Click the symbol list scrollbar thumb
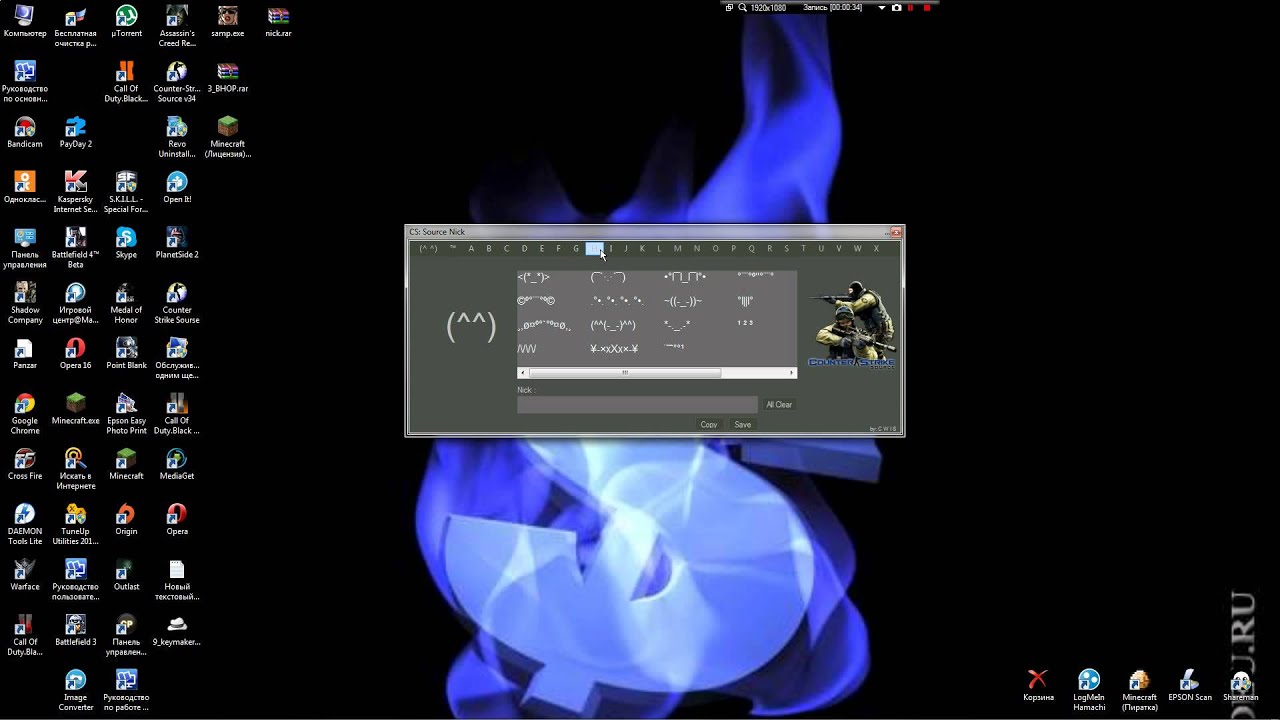Image resolution: width=1280 pixels, height=720 pixels. tap(625, 373)
